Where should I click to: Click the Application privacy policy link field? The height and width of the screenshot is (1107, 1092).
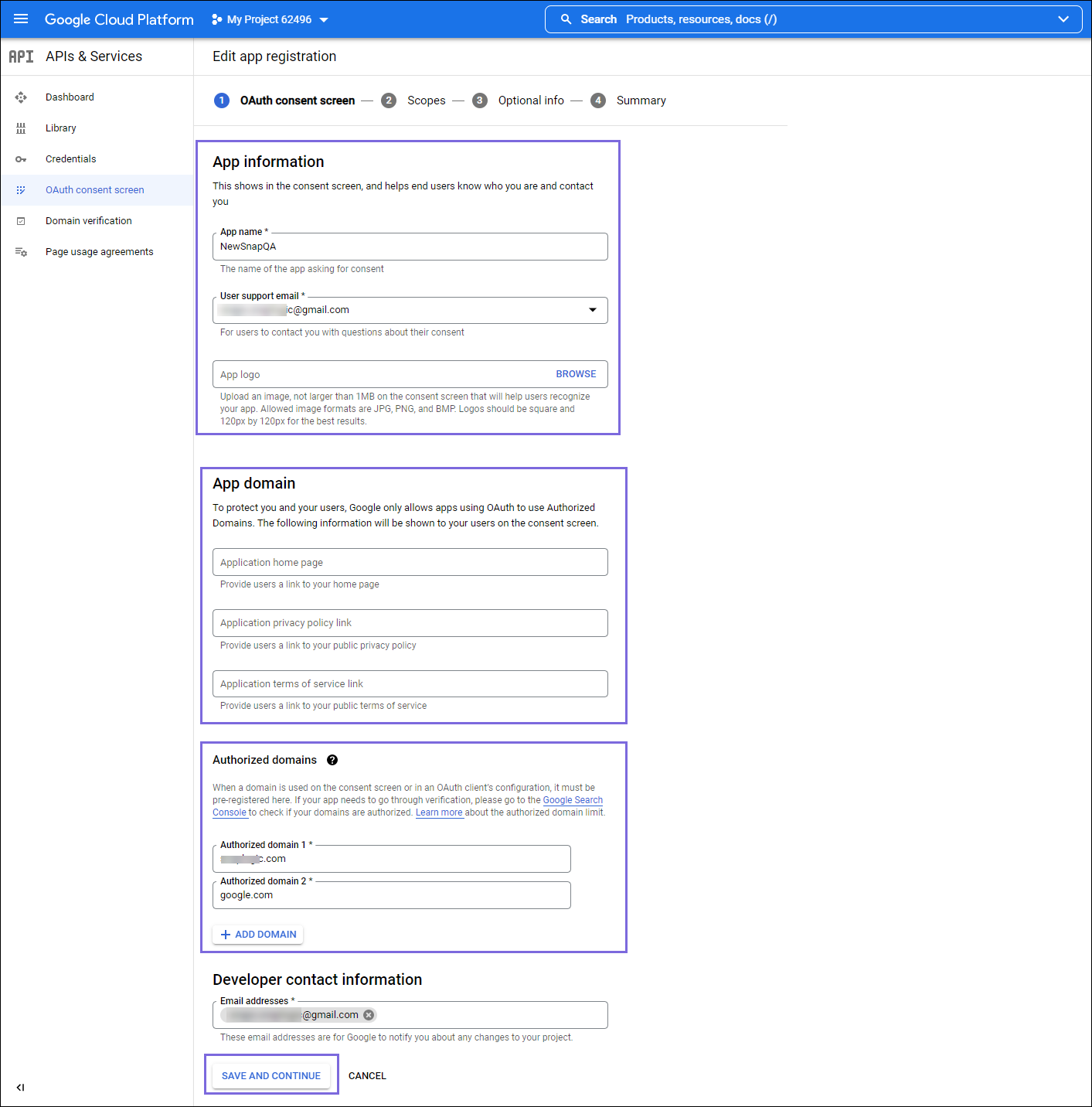coord(410,623)
